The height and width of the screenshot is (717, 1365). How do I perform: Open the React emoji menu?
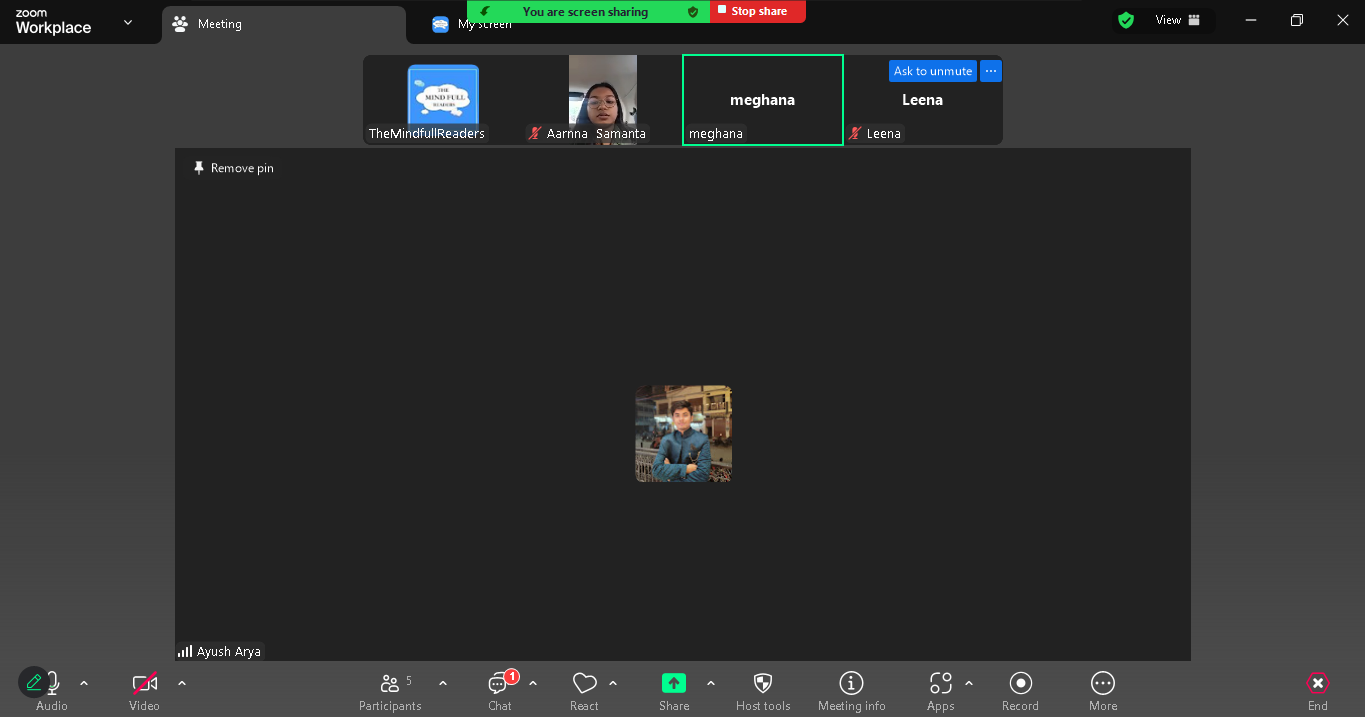coord(584,691)
